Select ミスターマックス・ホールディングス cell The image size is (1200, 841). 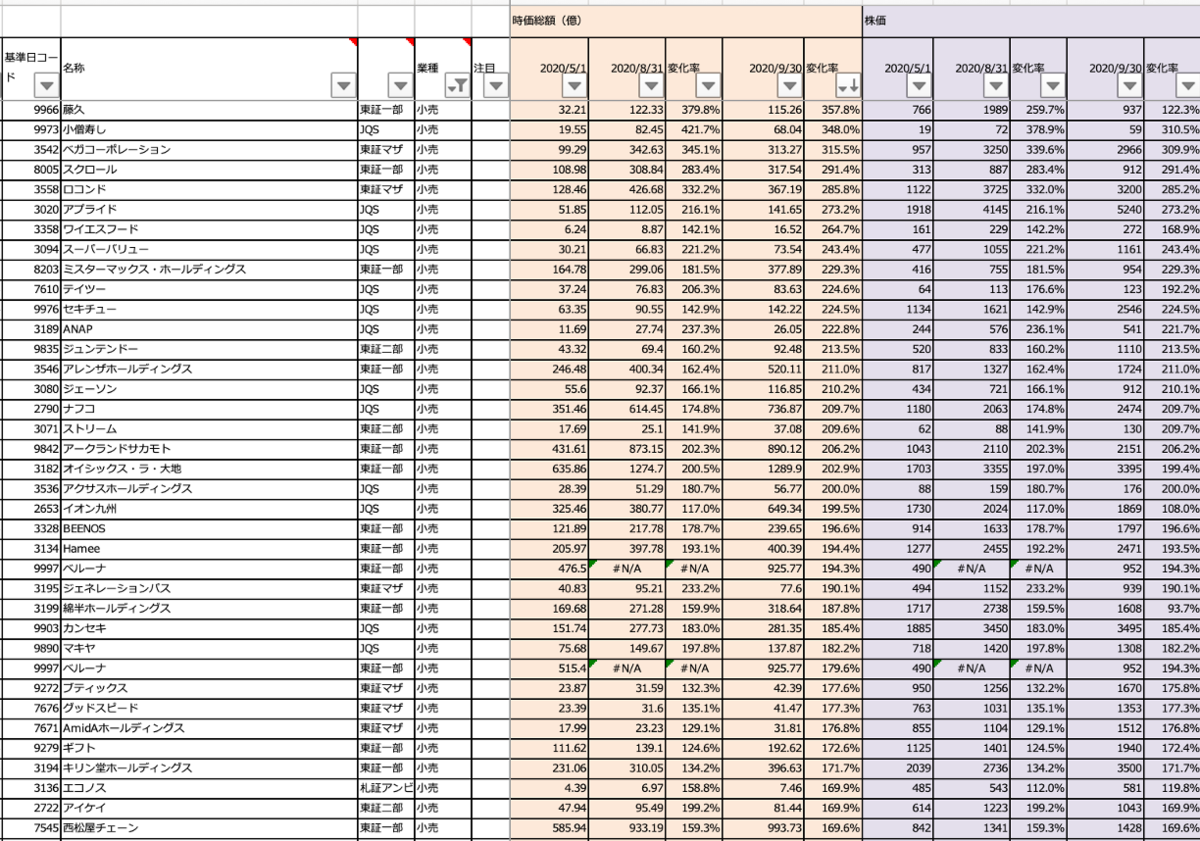[x=209, y=270]
